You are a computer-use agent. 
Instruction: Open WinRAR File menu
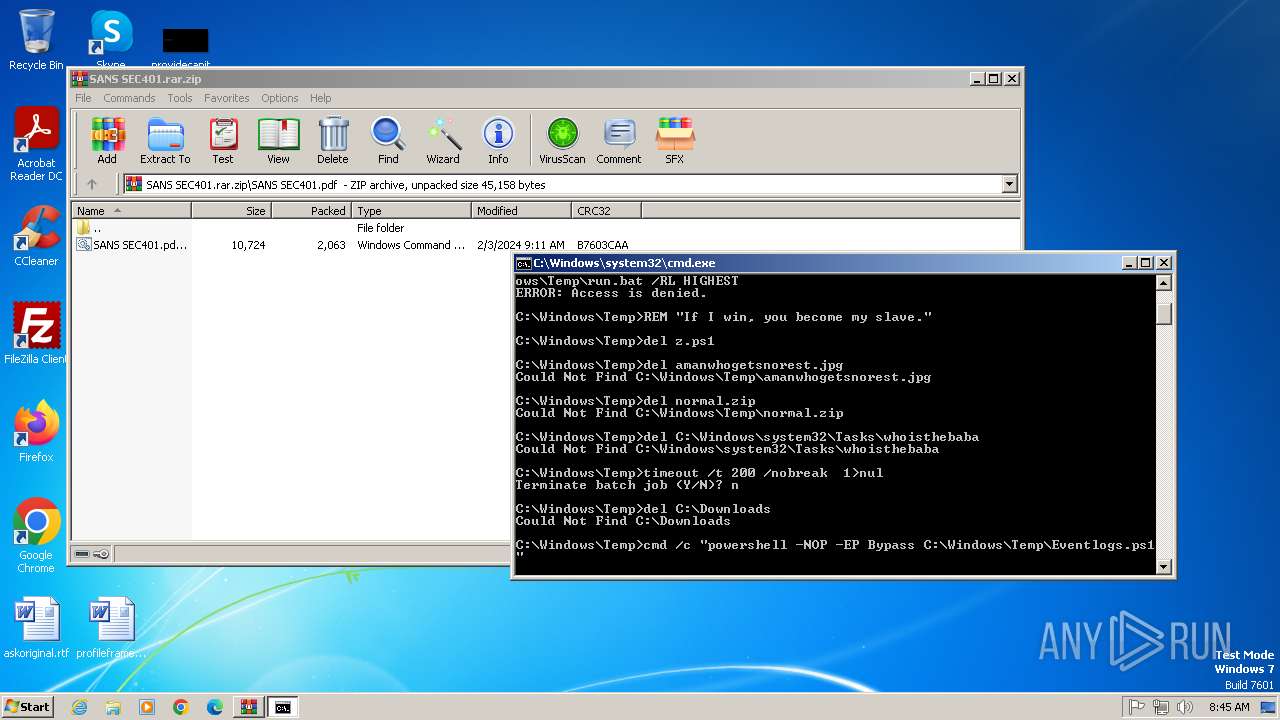pos(83,98)
